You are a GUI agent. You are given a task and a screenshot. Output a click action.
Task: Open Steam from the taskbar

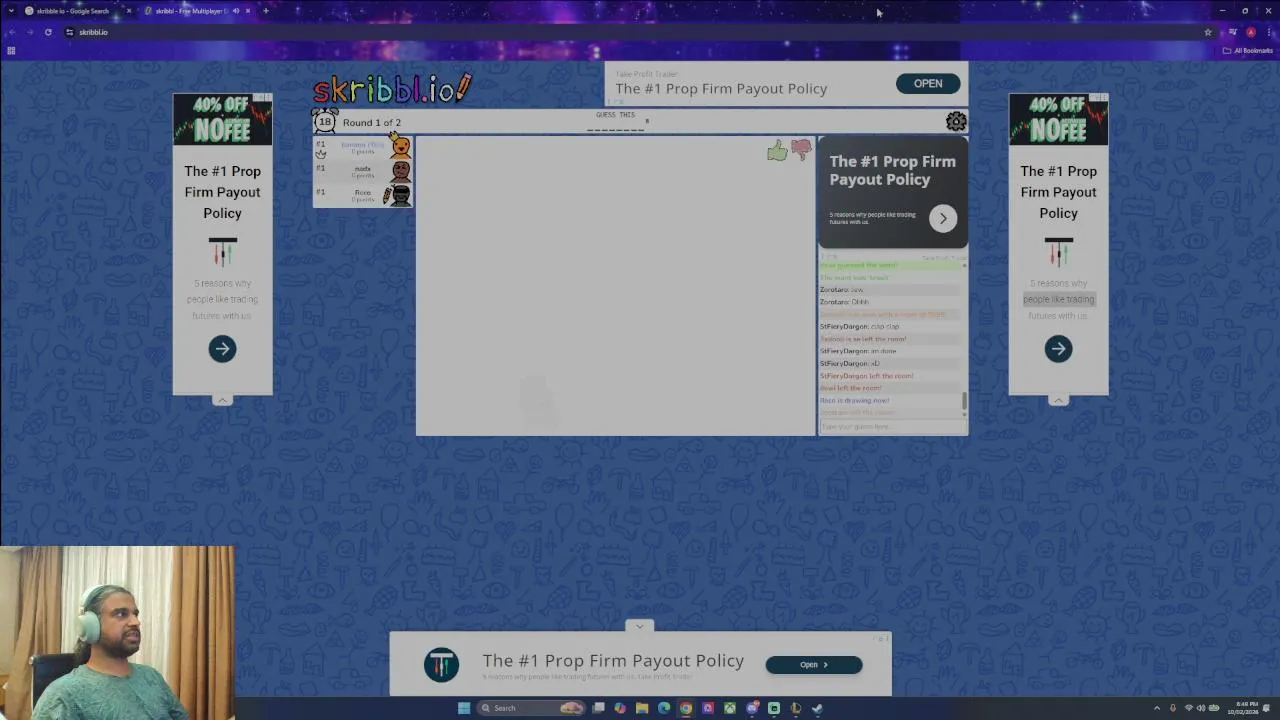pos(818,708)
